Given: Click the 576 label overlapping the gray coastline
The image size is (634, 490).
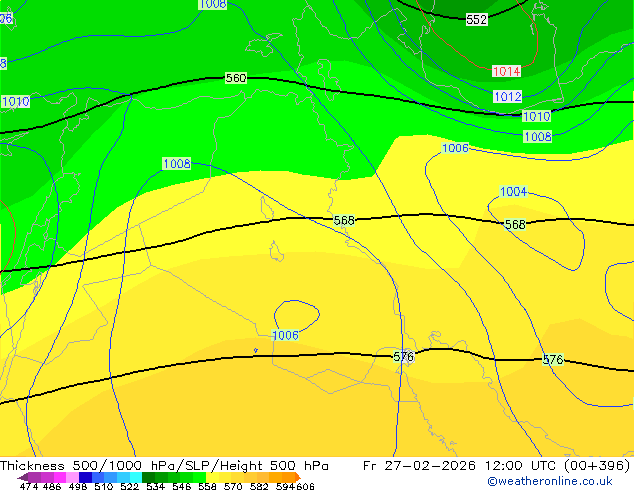Looking at the screenshot, I should point(404,357).
